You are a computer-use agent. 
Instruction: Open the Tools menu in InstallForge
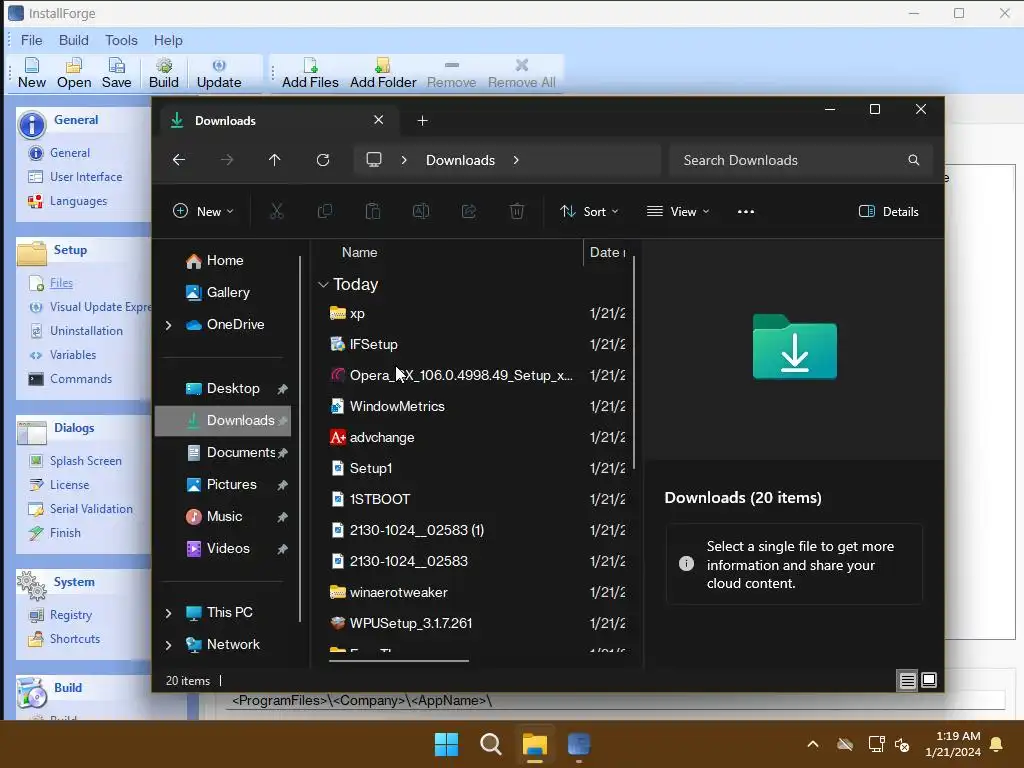(121, 40)
